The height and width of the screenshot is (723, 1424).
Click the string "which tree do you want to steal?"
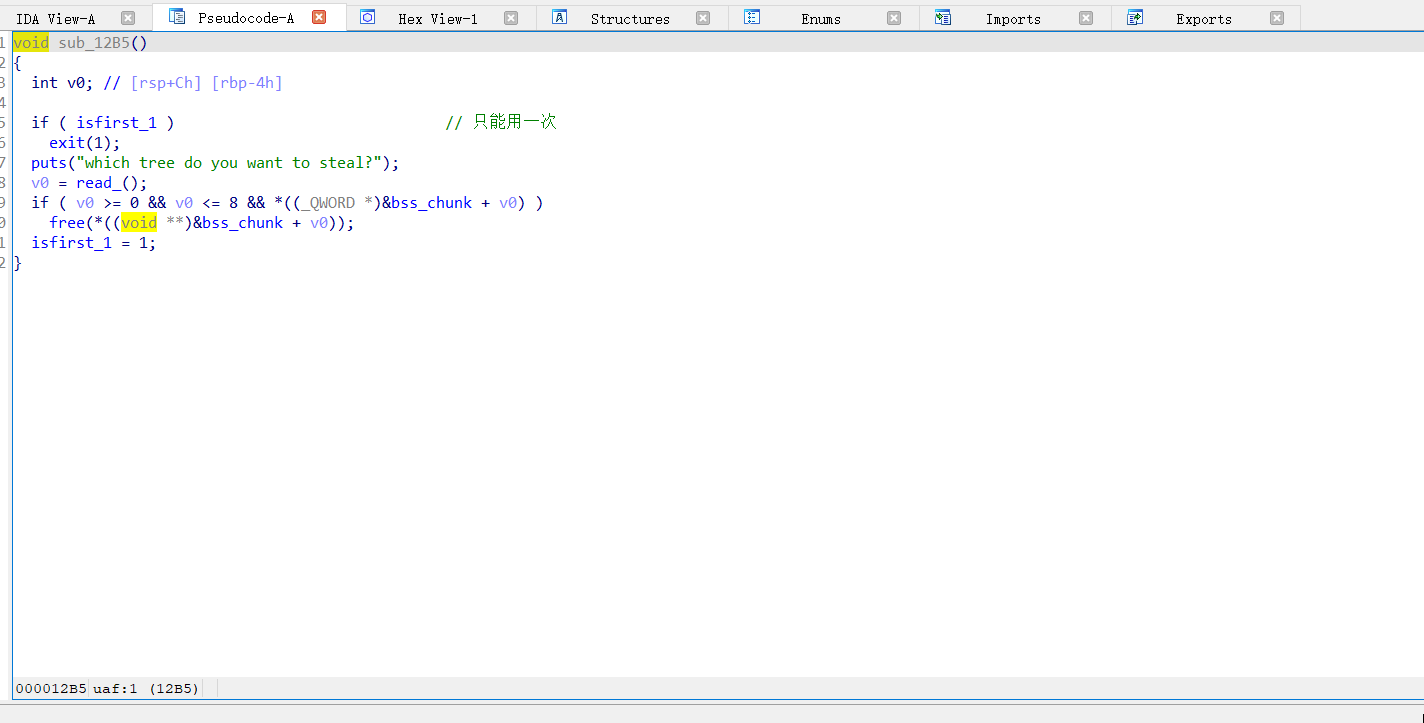[x=230, y=163]
